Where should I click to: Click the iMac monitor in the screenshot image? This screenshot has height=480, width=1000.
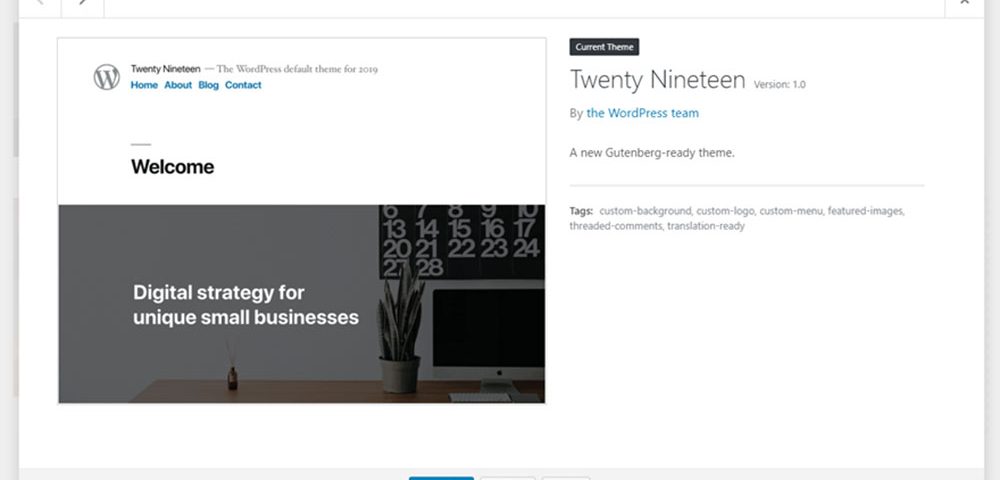point(488,338)
